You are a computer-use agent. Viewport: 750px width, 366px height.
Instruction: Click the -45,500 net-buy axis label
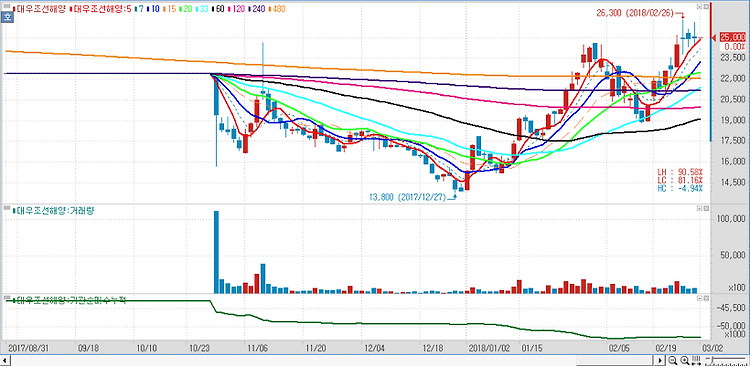pyautogui.click(x=731, y=308)
